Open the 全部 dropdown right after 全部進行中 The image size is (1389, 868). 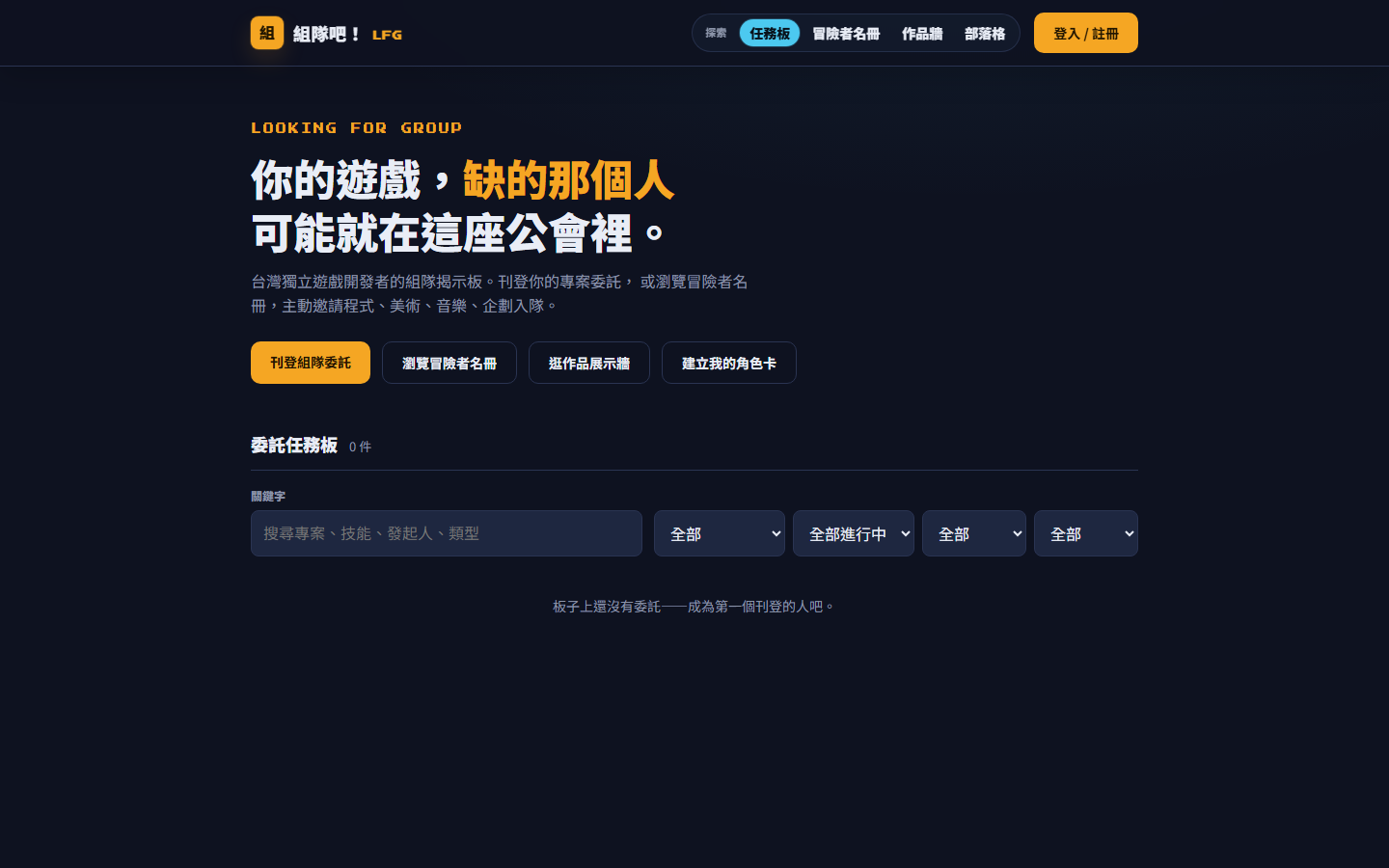coord(974,533)
